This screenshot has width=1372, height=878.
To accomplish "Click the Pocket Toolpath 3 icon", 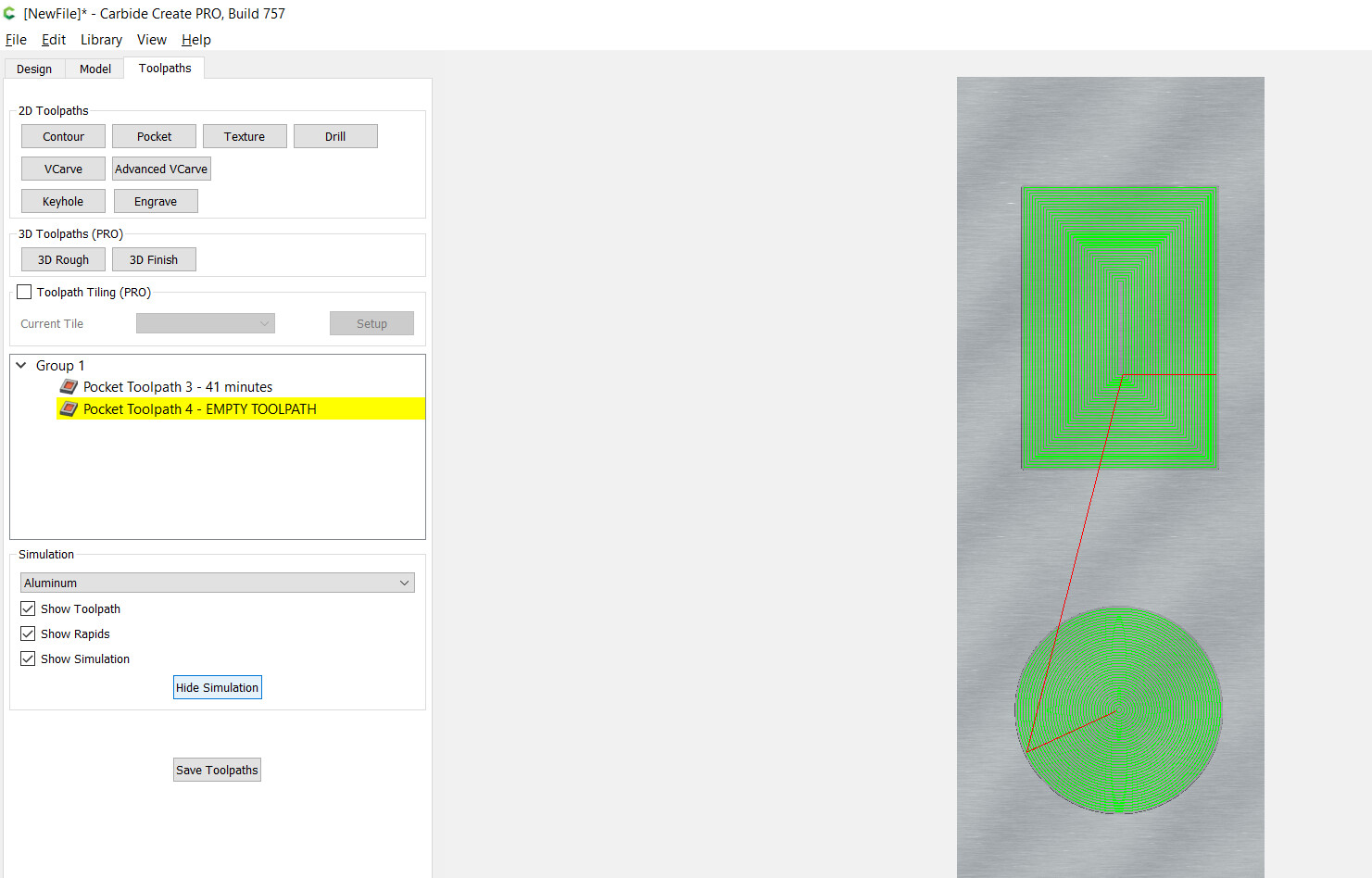I will [69, 386].
